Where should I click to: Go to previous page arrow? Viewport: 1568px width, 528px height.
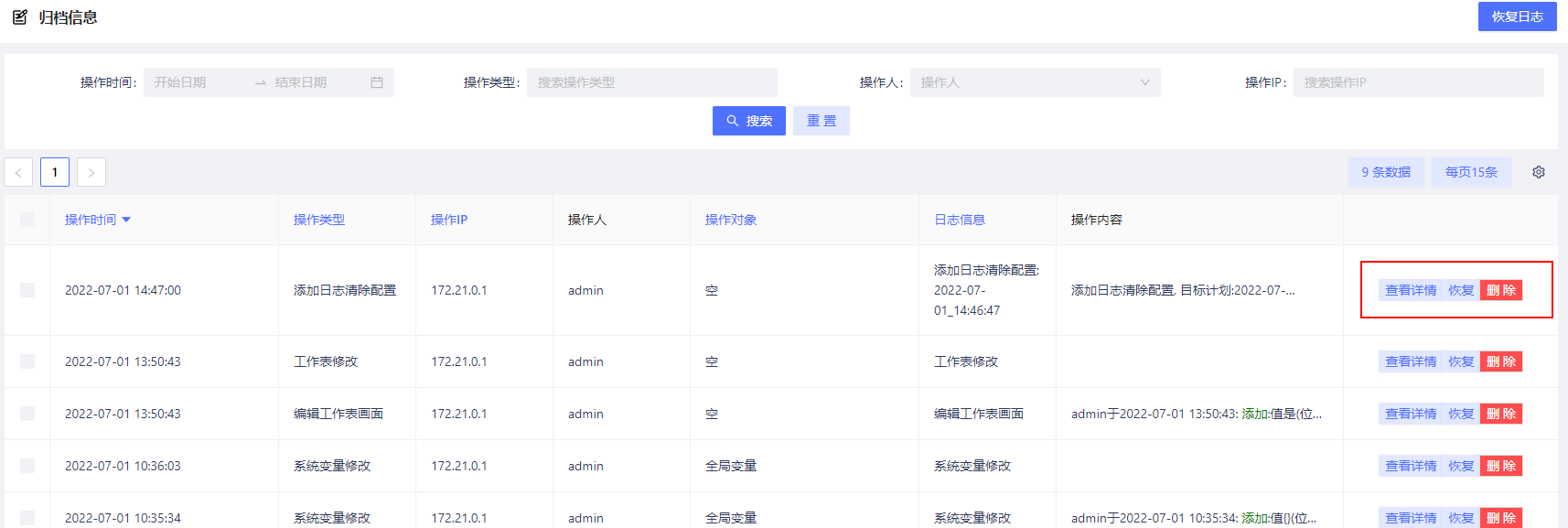tap(18, 172)
